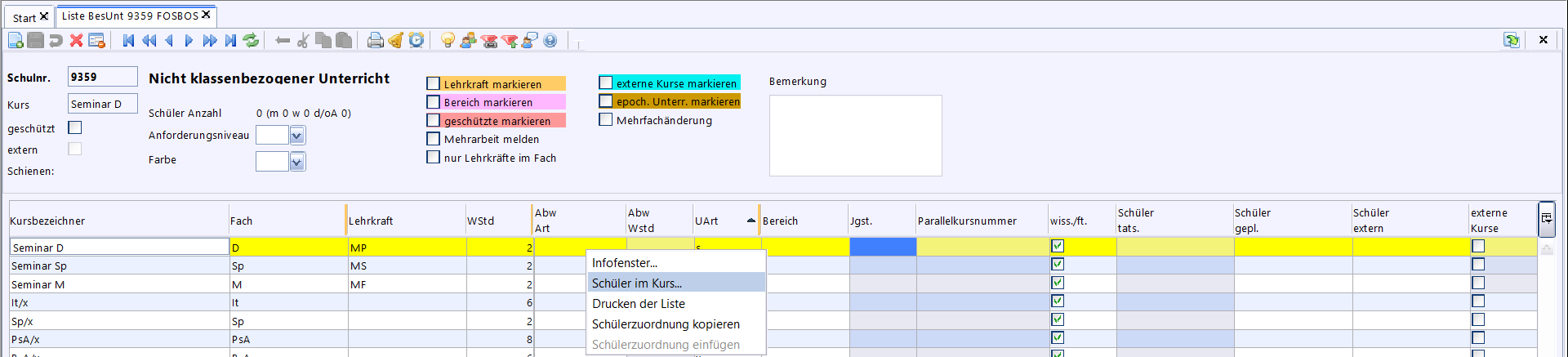Viewport: 1568px width, 357px height.
Task: Click the Fach column header
Action: pos(287,221)
